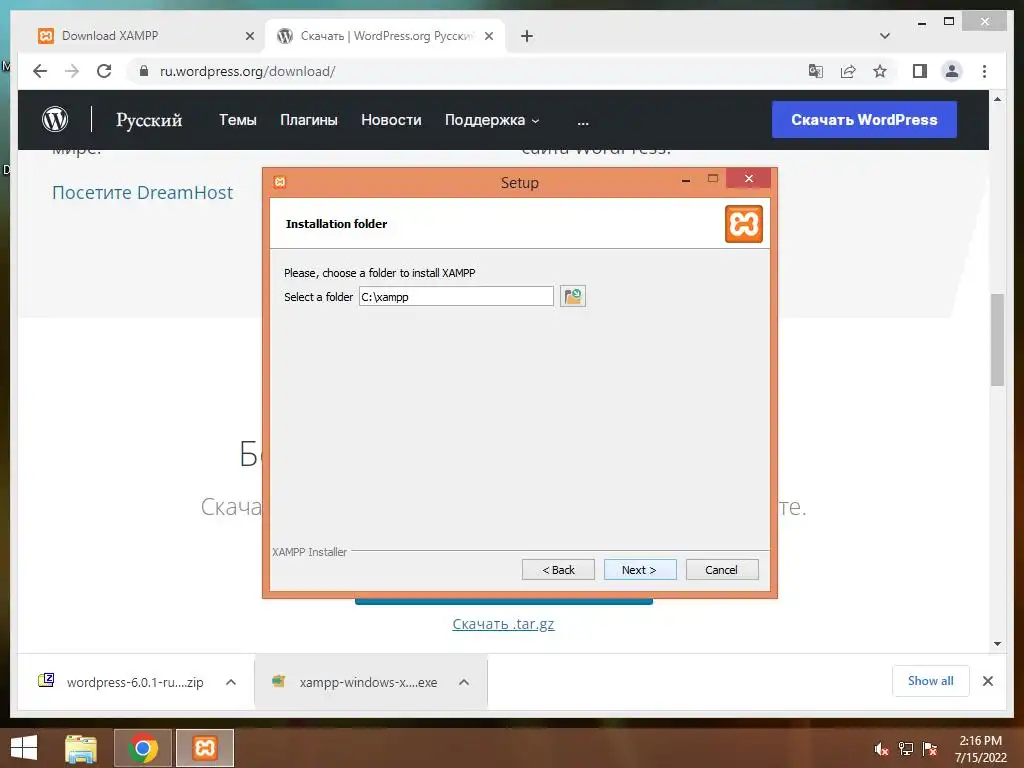This screenshot has width=1024, height=768.
Task: Switch to Chrome in taskbar
Action: click(x=143, y=748)
